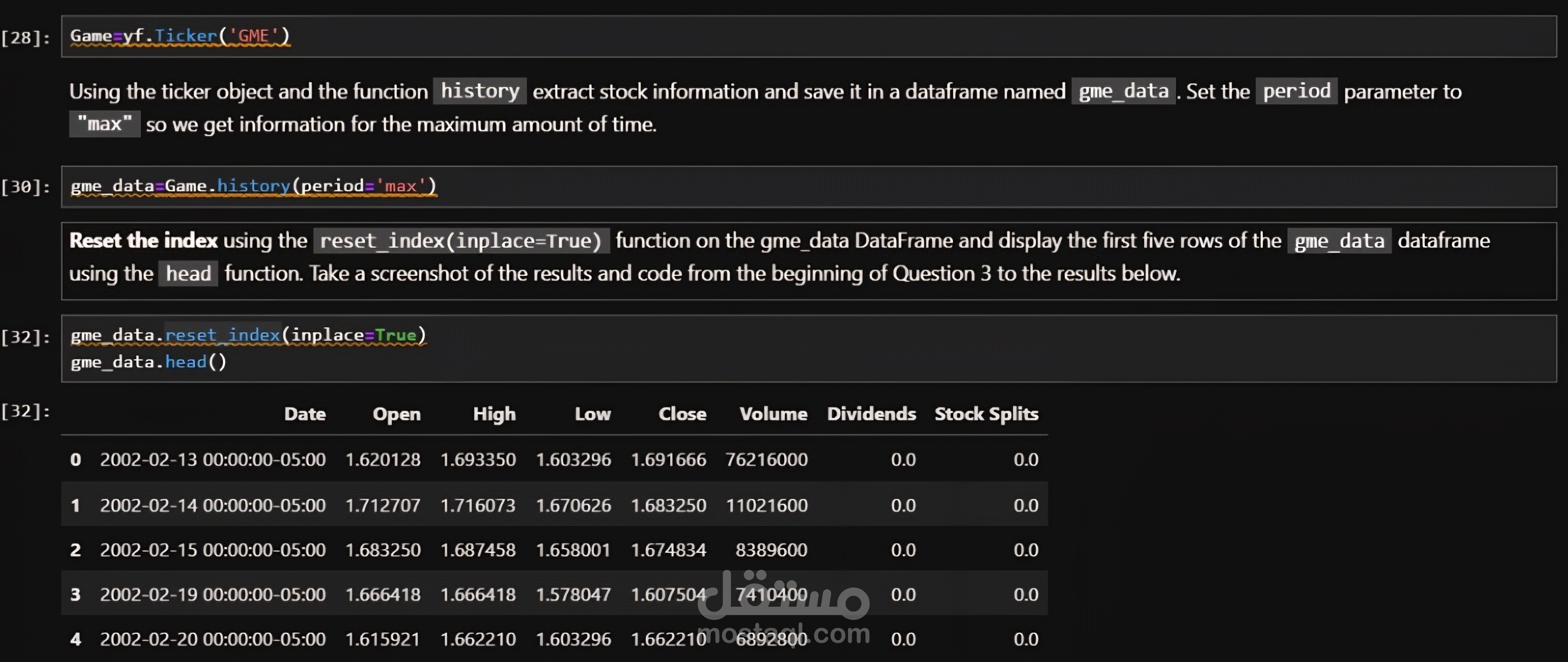The height and width of the screenshot is (662, 1568).
Task: Click the date cell 2002-02-15 00:00:00-05:00
Action: (213, 550)
